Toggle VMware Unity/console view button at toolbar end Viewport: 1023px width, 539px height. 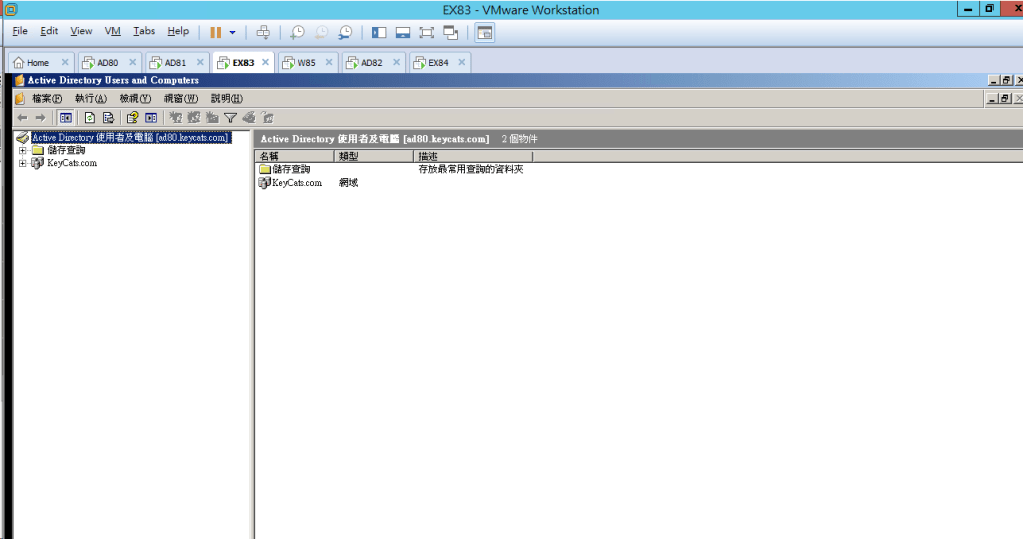[x=484, y=32]
